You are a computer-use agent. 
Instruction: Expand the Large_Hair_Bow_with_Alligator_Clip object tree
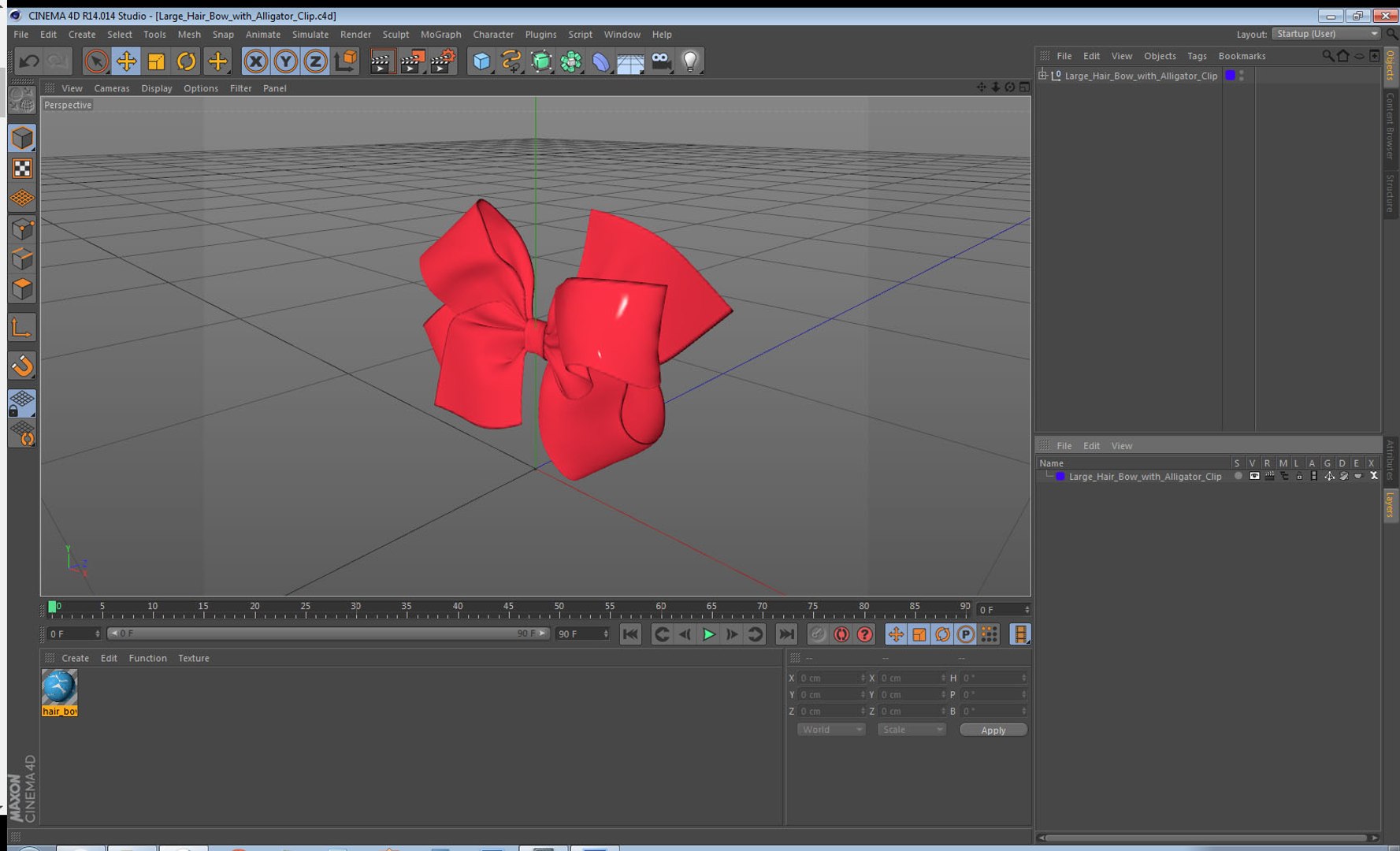pos(1042,76)
